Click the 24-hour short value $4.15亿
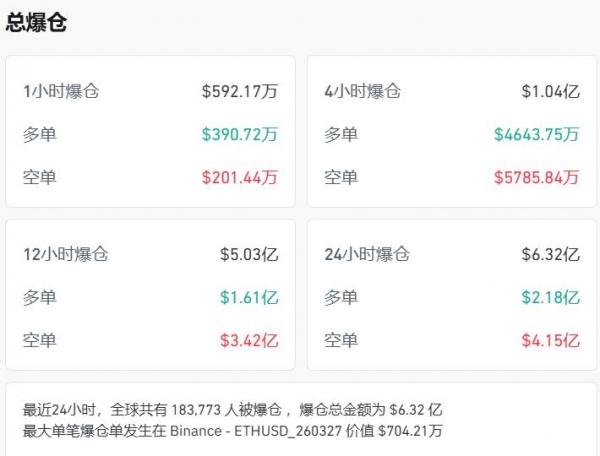Viewport: 600px width, 456px height. pos(550,341)
